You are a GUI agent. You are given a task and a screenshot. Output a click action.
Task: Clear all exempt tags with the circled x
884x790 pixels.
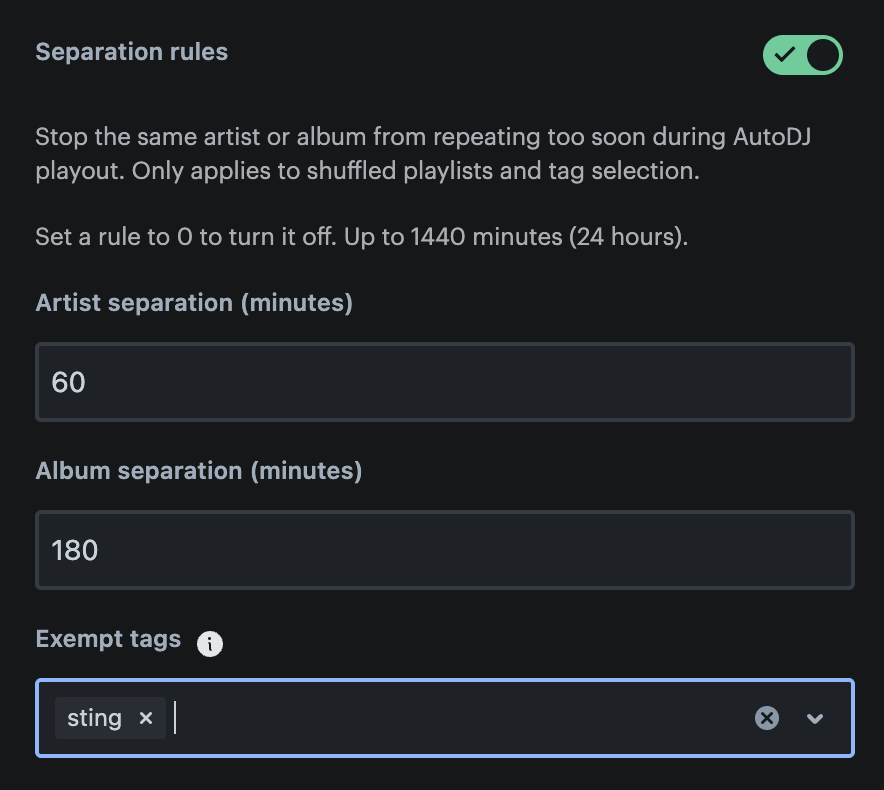(x=767, y=718)
